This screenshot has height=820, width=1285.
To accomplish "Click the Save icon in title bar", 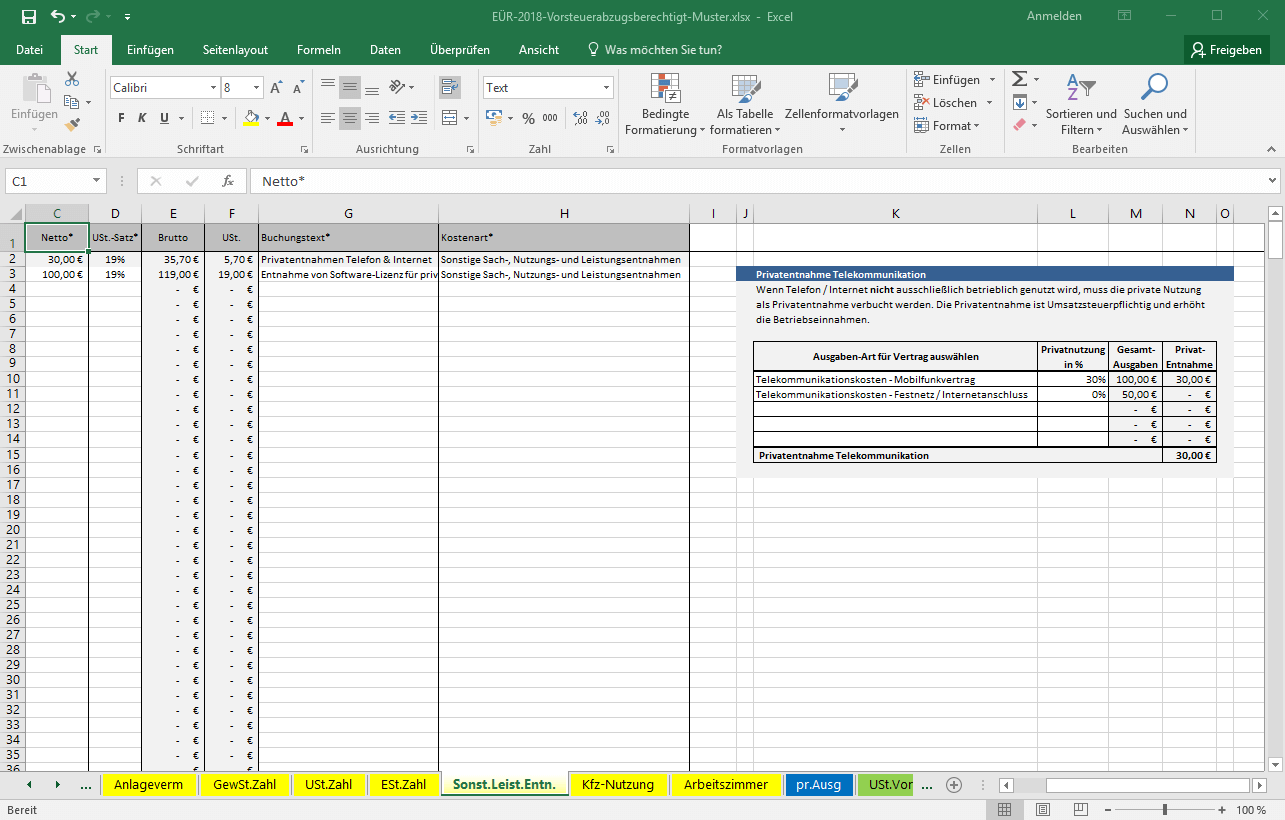I will pyautogui.click(x=28, y=17).
